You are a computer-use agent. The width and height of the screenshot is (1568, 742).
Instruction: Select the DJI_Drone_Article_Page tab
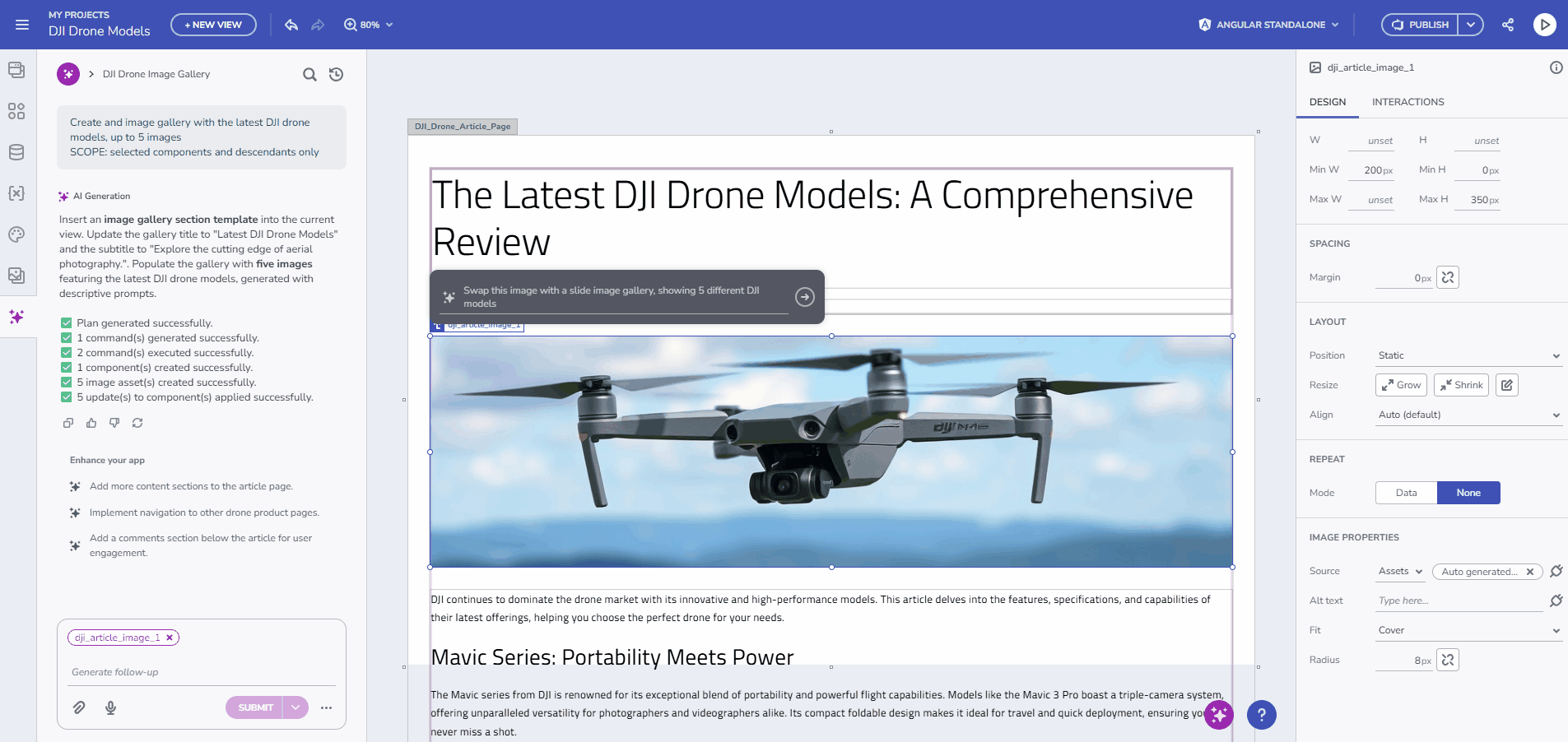coord(462,127)
